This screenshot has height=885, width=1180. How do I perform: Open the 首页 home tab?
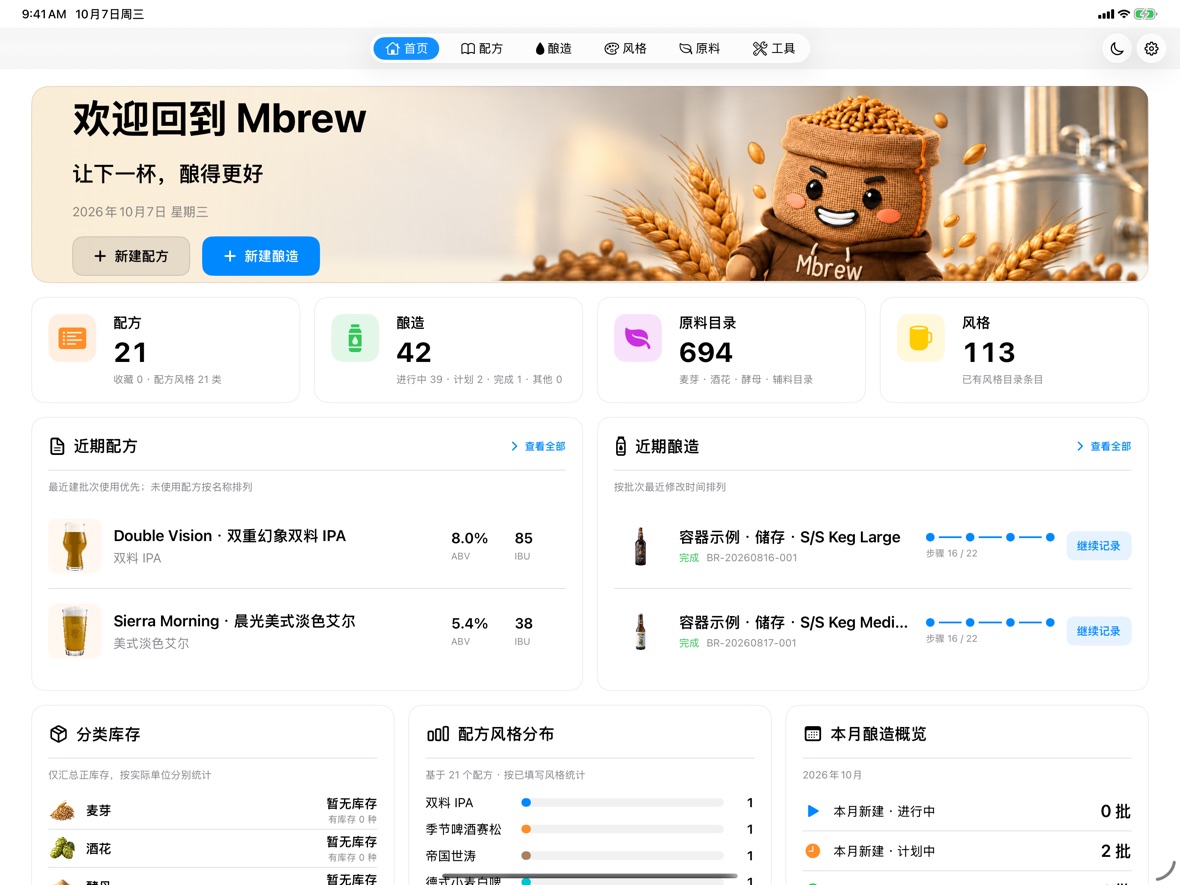[x=406, y=48]
